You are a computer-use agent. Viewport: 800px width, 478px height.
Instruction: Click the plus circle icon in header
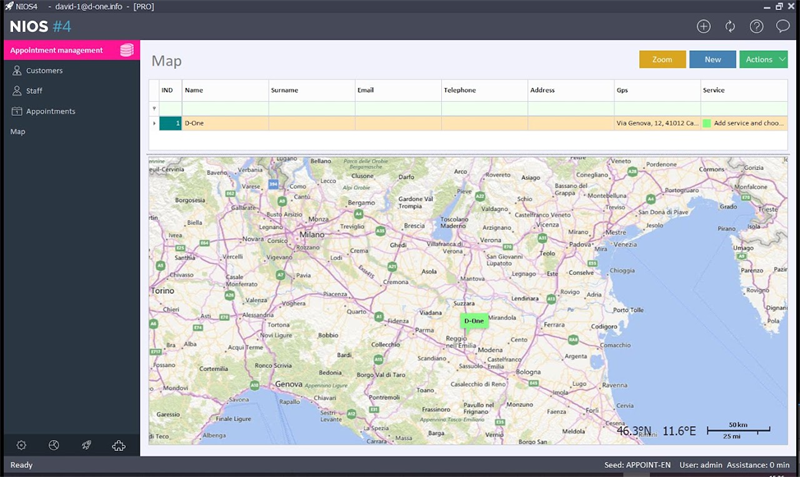point(704,27)
